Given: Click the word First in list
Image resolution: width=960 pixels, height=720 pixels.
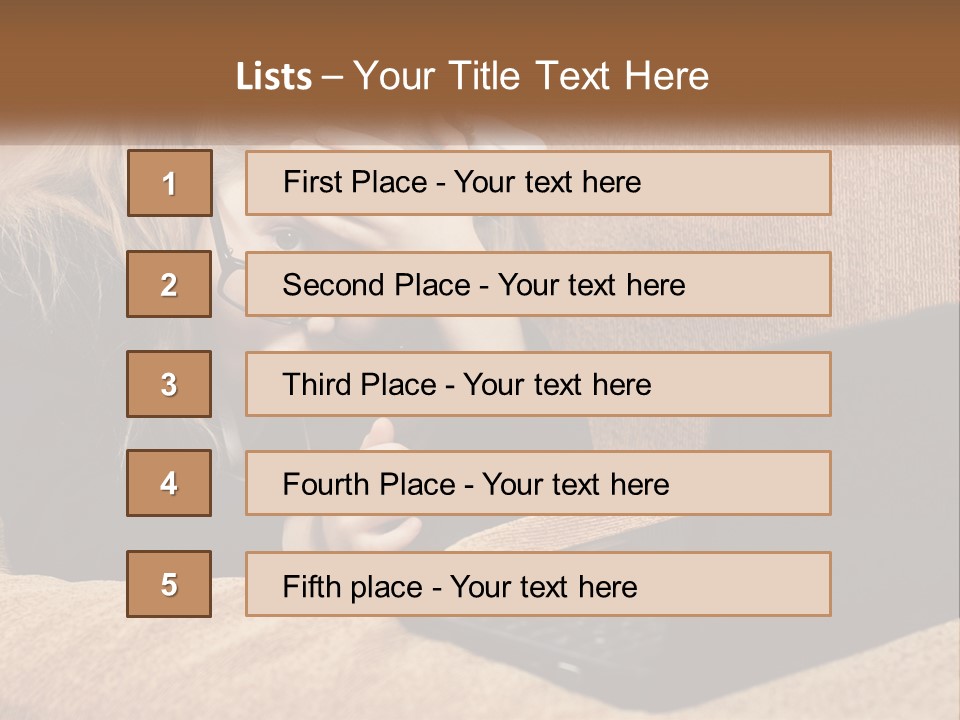Looking at the screenshot, I should [312, 182].
